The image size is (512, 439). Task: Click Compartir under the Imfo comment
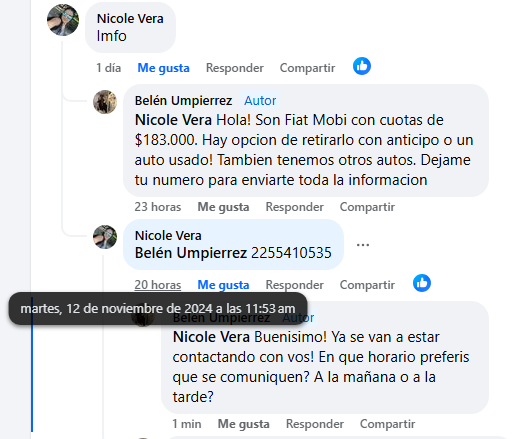[x=307, y=68]
